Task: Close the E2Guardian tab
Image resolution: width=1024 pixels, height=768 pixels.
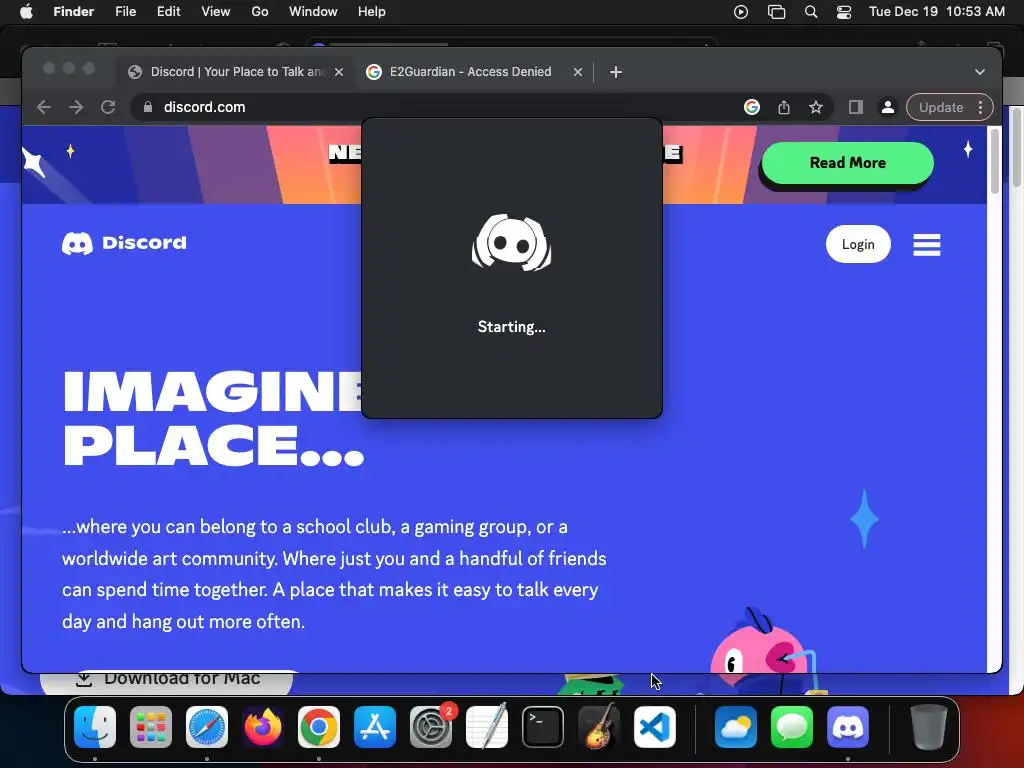Action: 577,72
